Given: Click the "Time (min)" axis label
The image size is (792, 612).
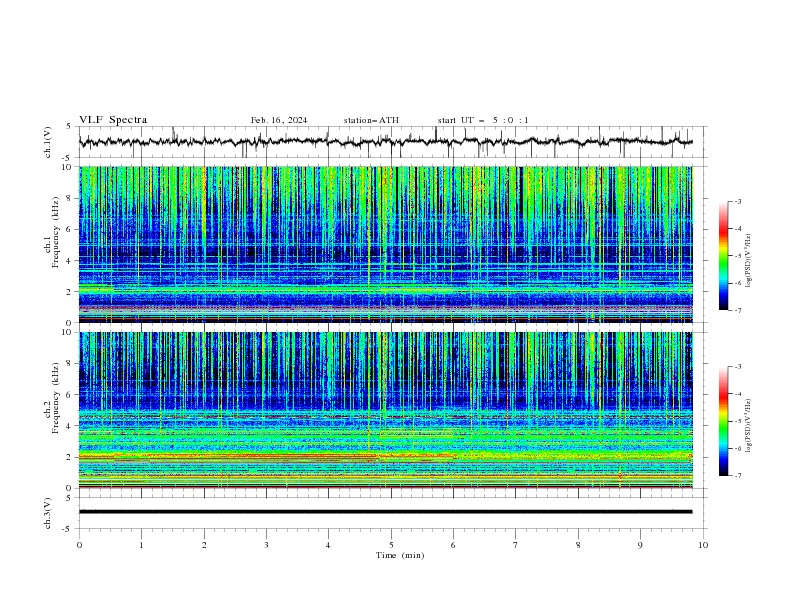Looking at the screenshot, I should click(400, 555).
